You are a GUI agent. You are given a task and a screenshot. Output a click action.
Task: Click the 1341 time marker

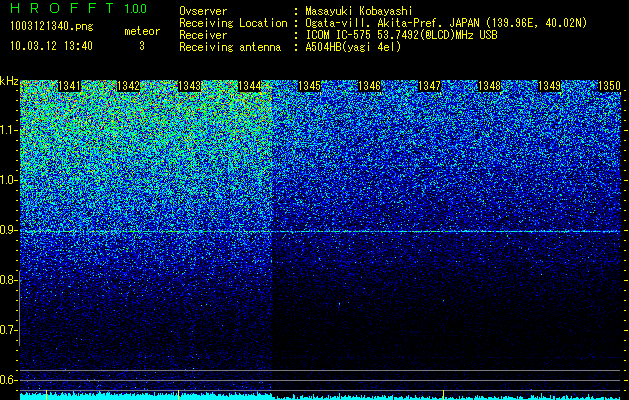[69, 86]
